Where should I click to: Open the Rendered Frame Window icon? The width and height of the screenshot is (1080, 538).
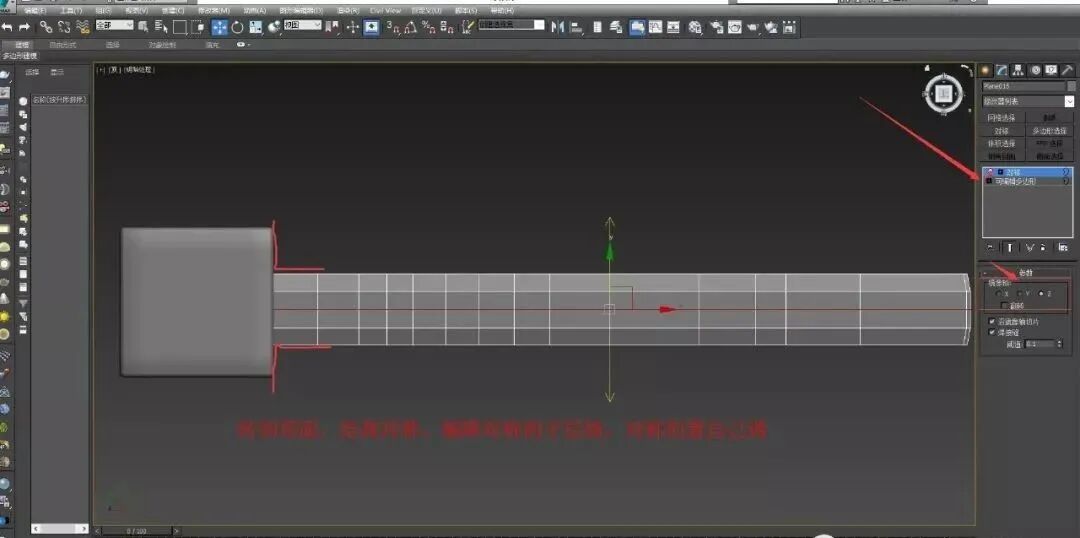click(734, 27)
